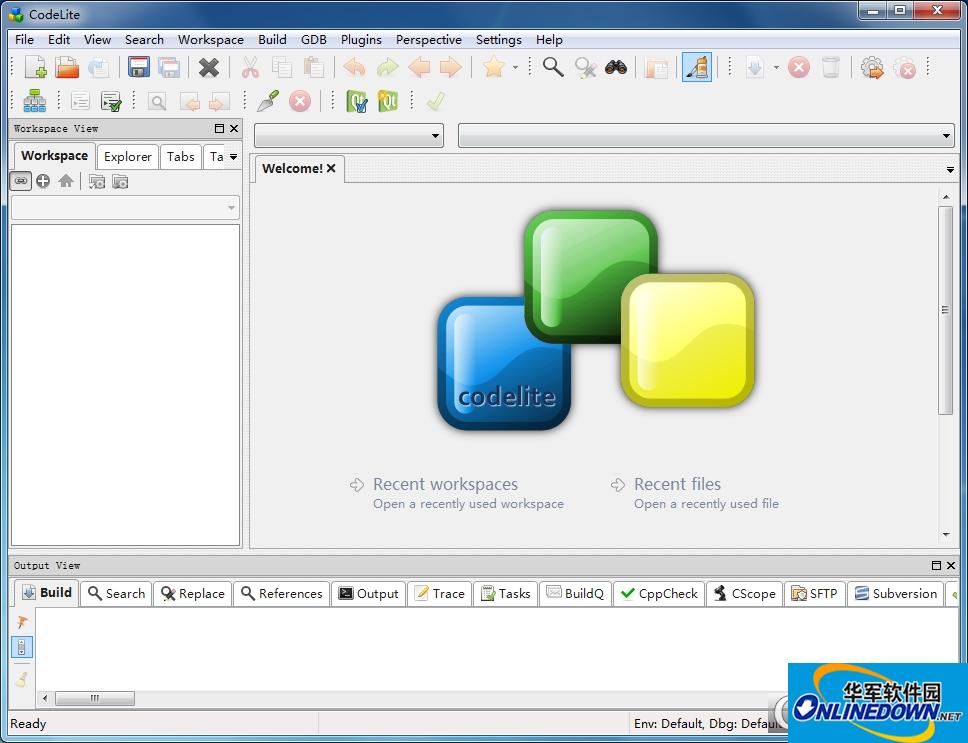Viewport: 968px width, 743px height.
Task: Open the bookmark star dropdown arrow
Action: click(515, 67)
